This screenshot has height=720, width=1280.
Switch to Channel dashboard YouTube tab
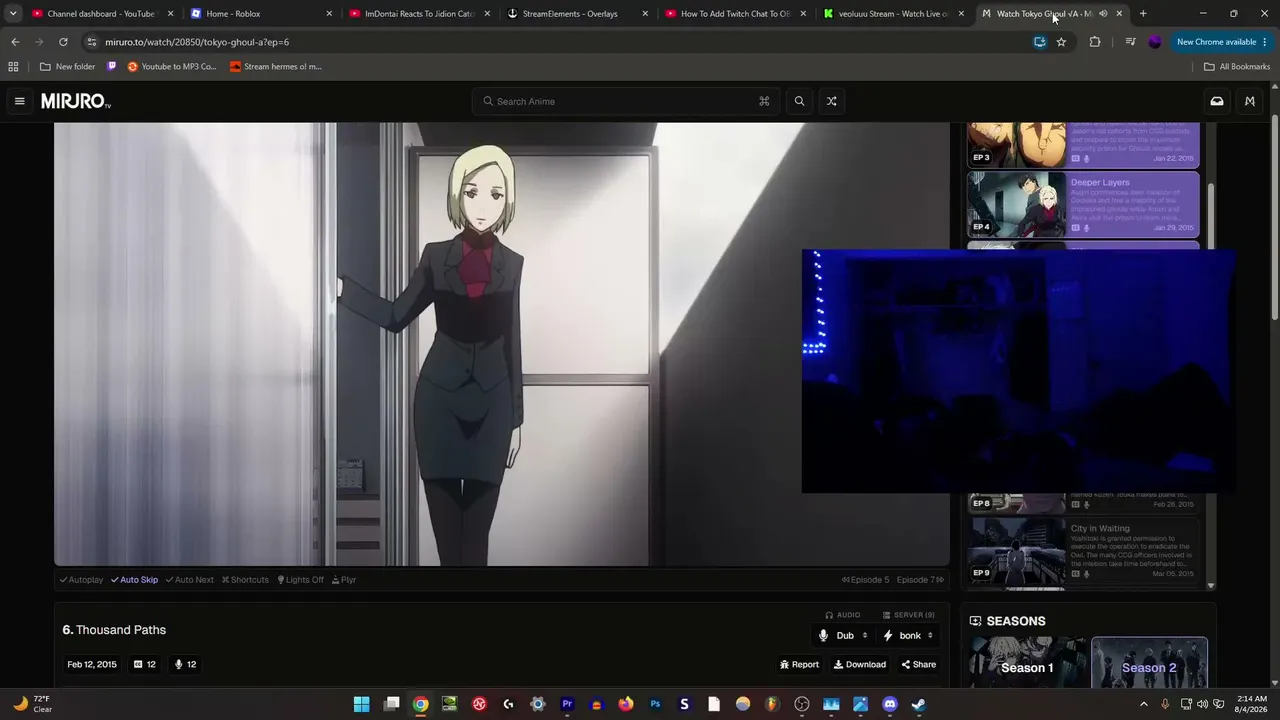[x=102, y=14]
